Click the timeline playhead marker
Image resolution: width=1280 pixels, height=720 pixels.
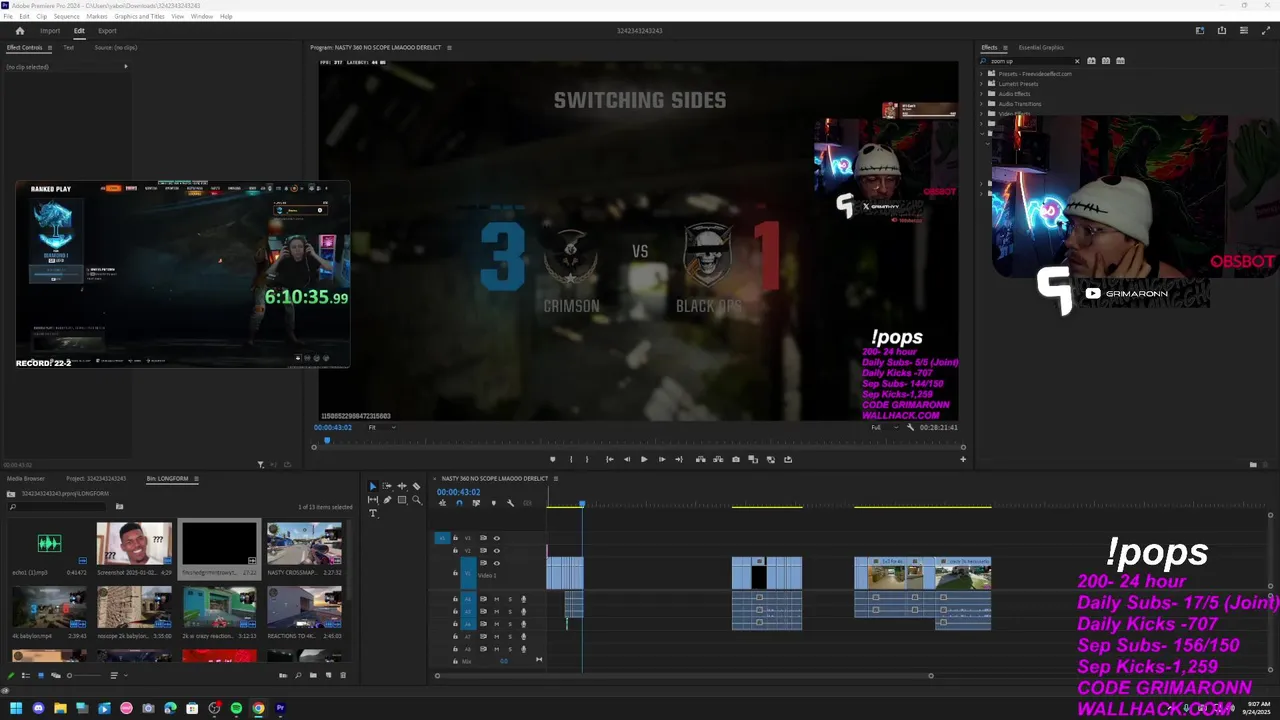click(582, 504)
